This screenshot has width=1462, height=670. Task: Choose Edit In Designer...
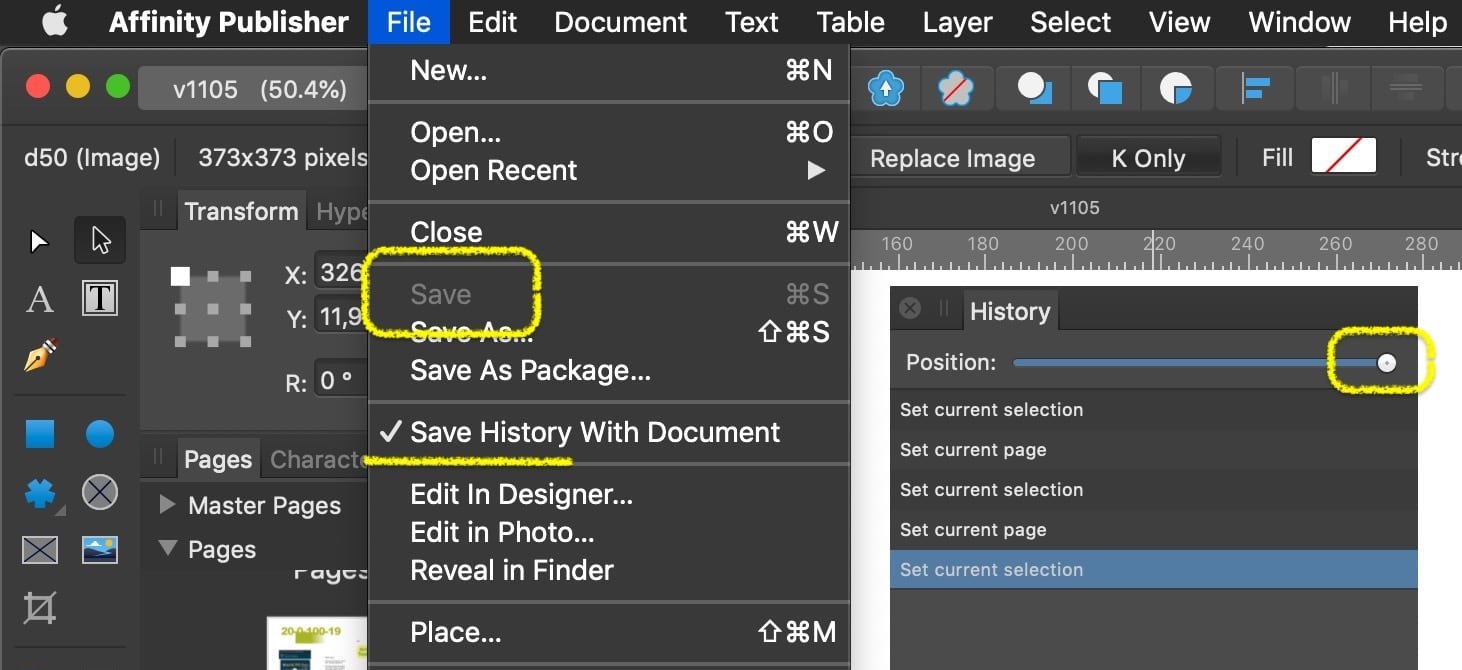click(x=609, y=495)
